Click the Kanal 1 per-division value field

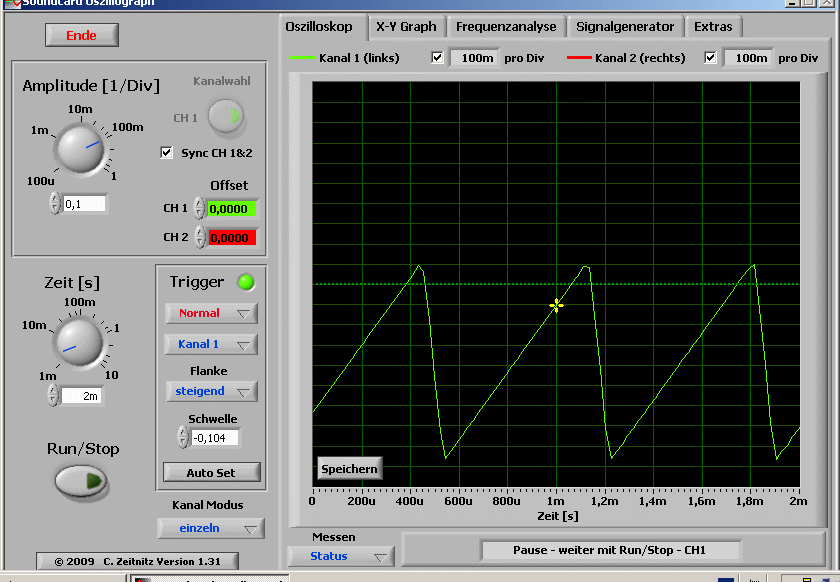[475, 58]
